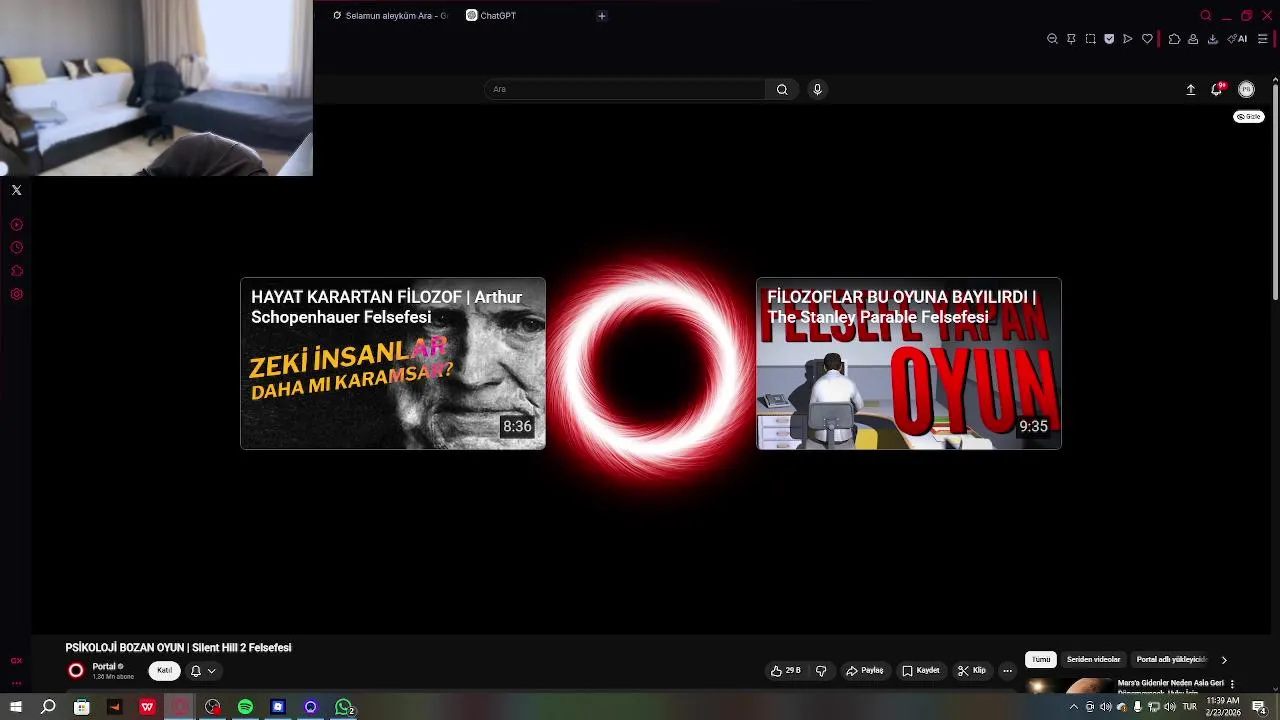This screenshot has height=720, width=1280.
Task: Select the 'Portal adlı yükleyiciden' filter chip
Action: [1171, 660]
